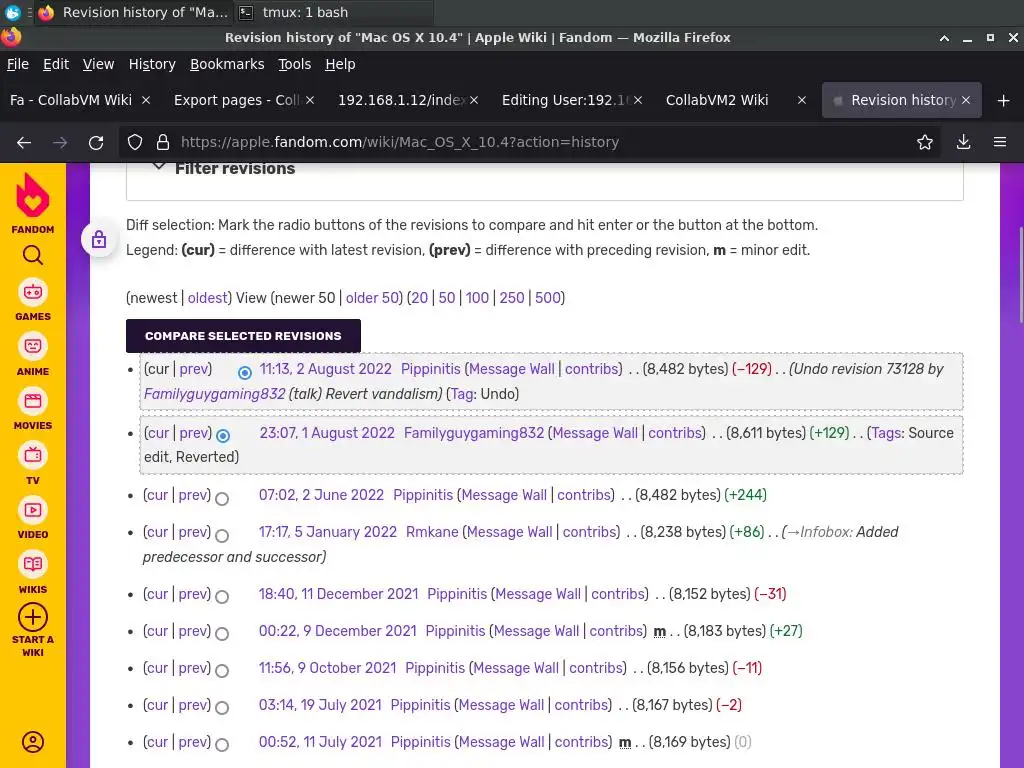The height and width of the screenshot is (768, 1024).
Task: Select radio for 11:13, 2 August 2022 revision
Action: 245,372
